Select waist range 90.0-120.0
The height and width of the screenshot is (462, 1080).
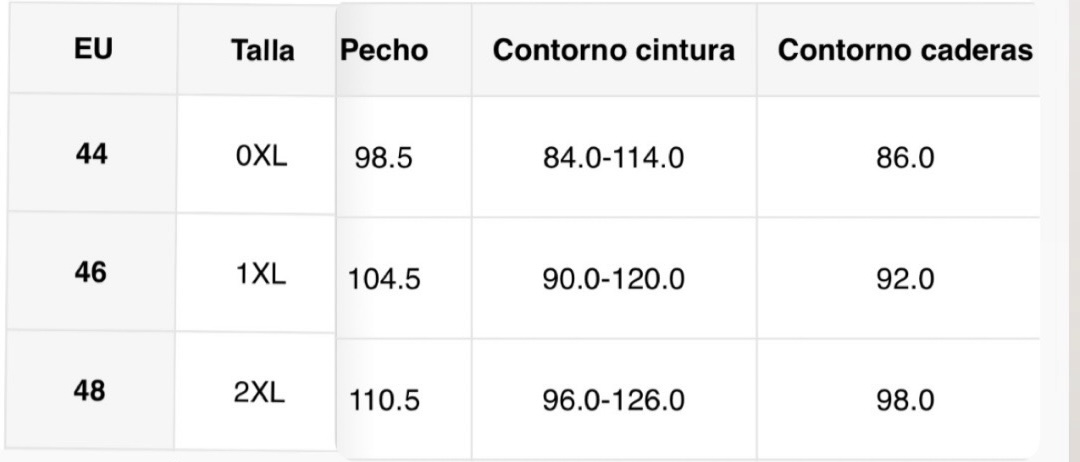point(613,279)
